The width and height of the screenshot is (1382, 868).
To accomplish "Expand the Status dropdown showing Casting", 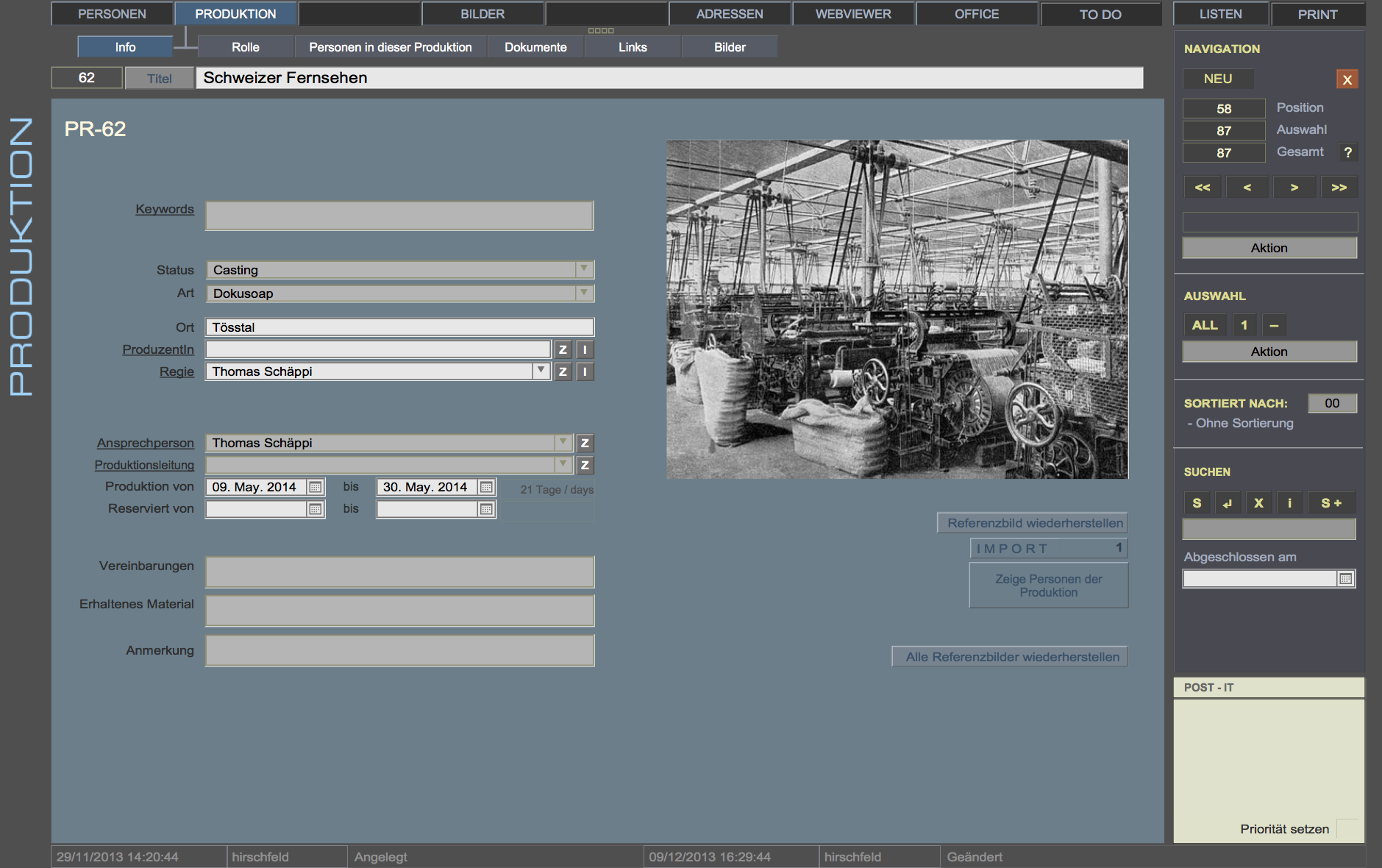I will point(584,269).
